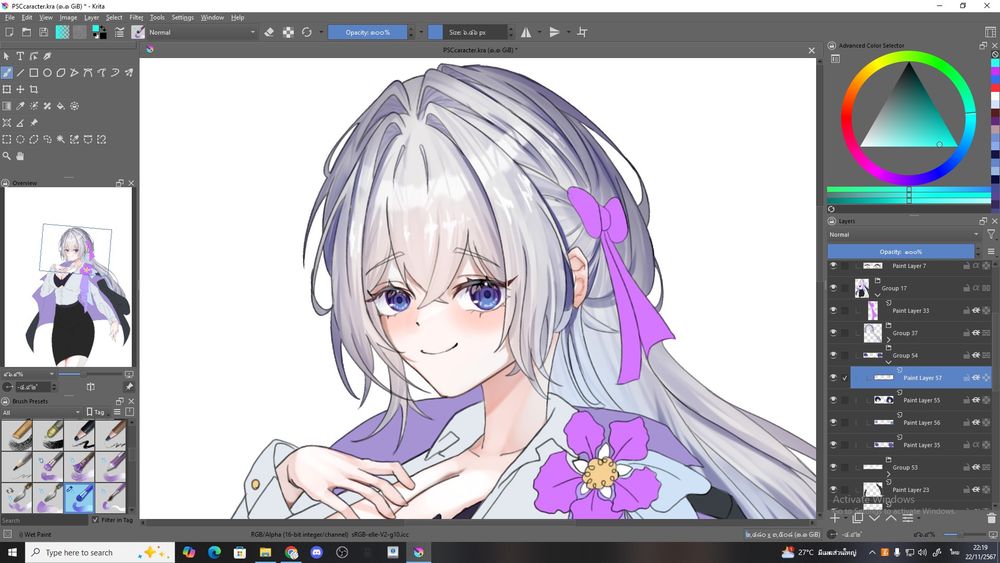This screenshot has height=563, width=1000.
Task: Select the Gradient tool
Action: (x=6, y=106)
